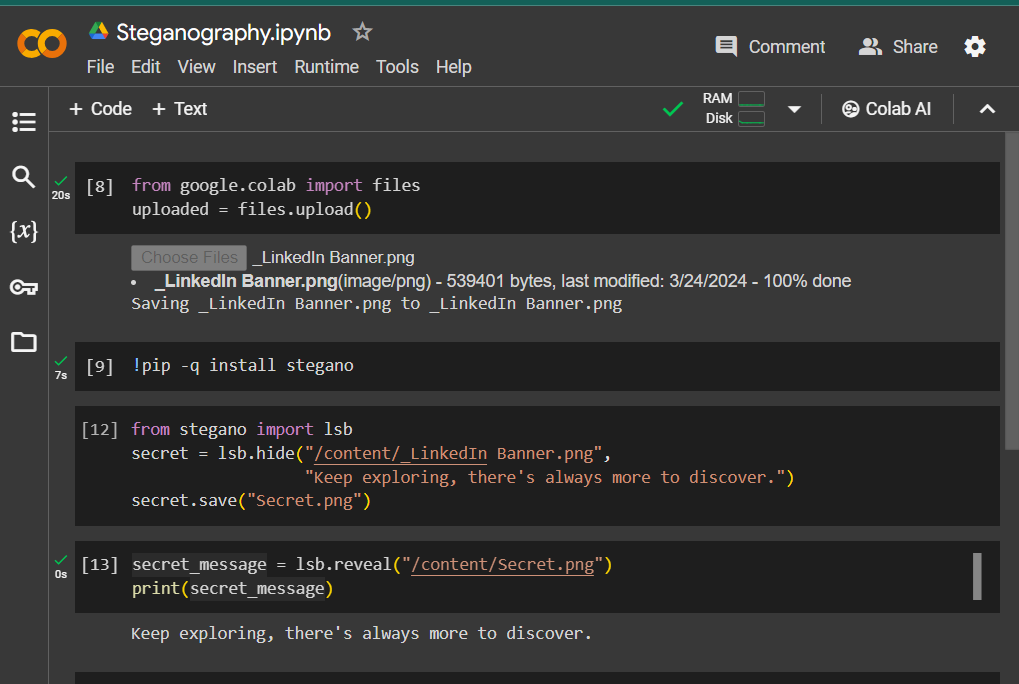The image size is (1019, 684).
Task: Star the Steganography.ipynb notebook
Action: click(x=362, y=32)
